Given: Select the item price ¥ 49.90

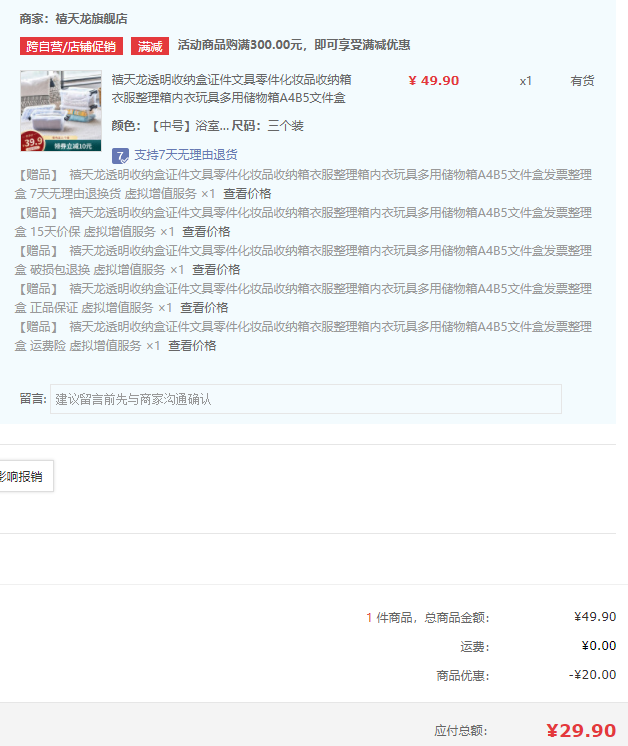Looking at the screenshot, I should click(433, 80).
